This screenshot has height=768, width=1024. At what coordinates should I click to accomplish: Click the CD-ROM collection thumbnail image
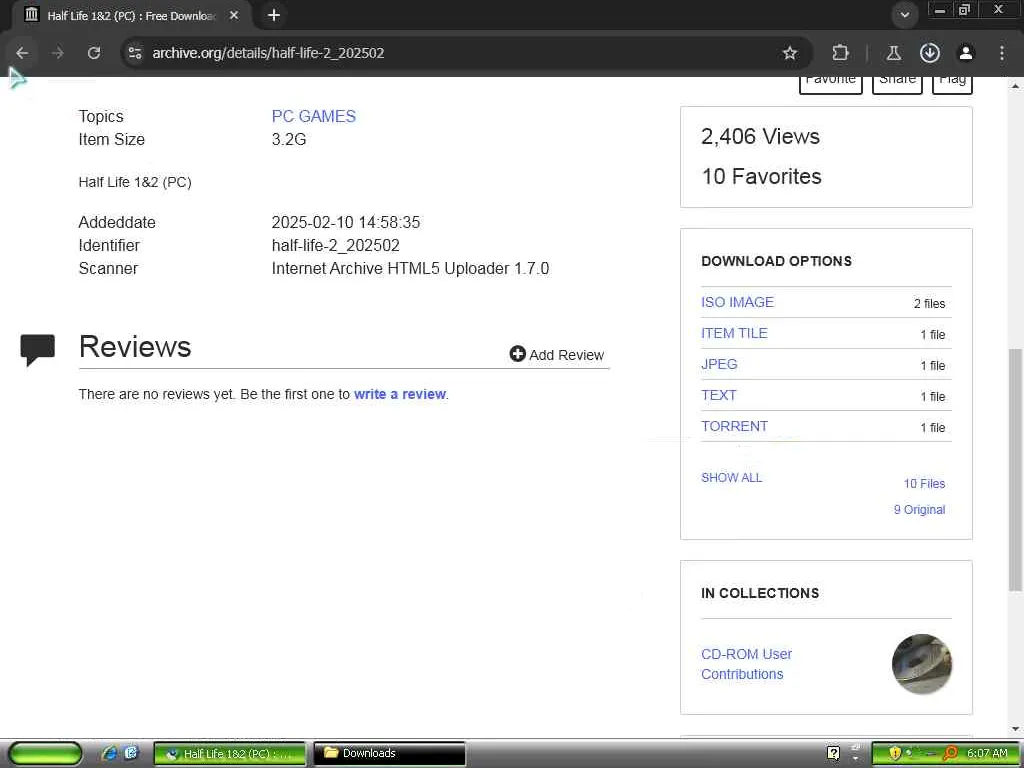click(921, 664)
